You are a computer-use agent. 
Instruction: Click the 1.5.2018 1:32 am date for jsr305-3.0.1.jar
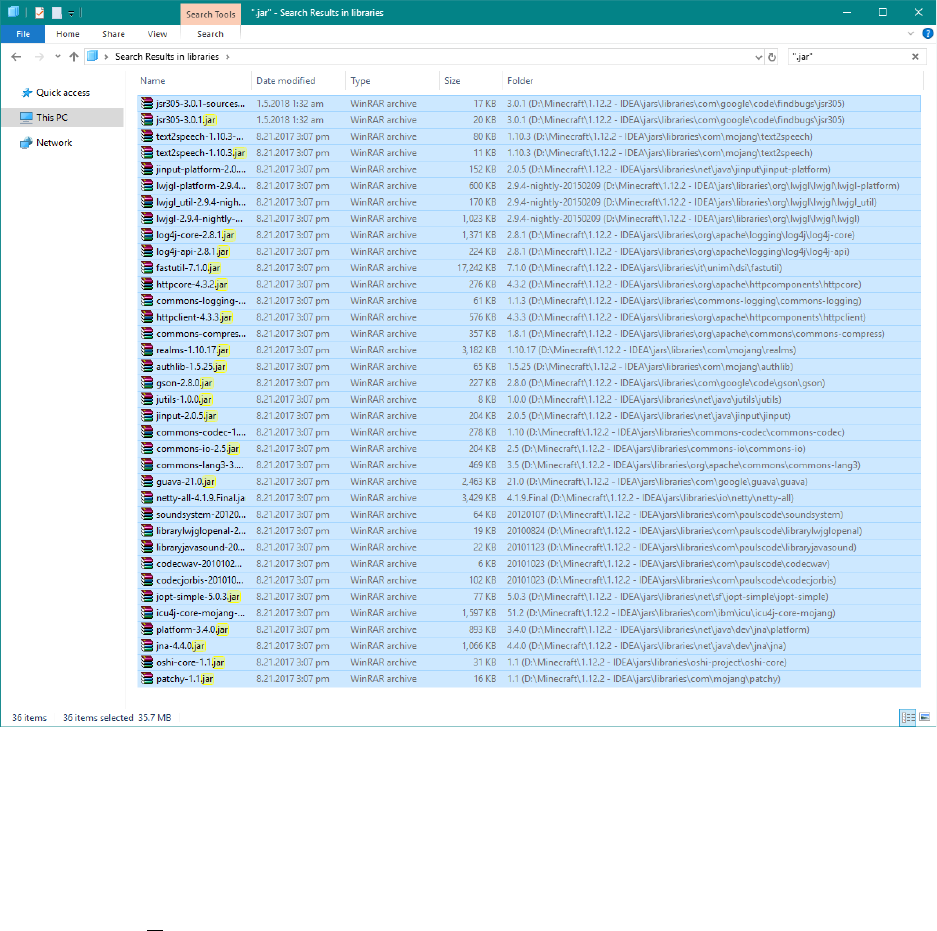click(290, 120)
